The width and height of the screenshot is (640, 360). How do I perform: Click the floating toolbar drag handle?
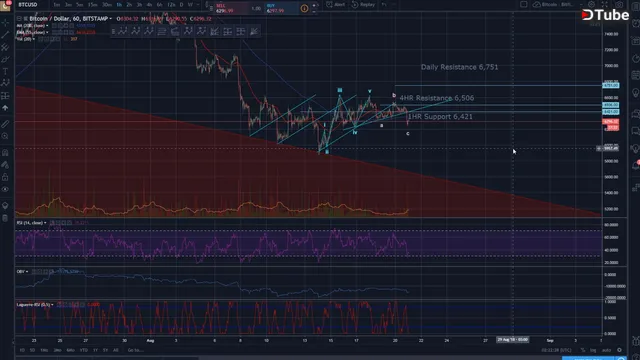(x=113, y=31)
